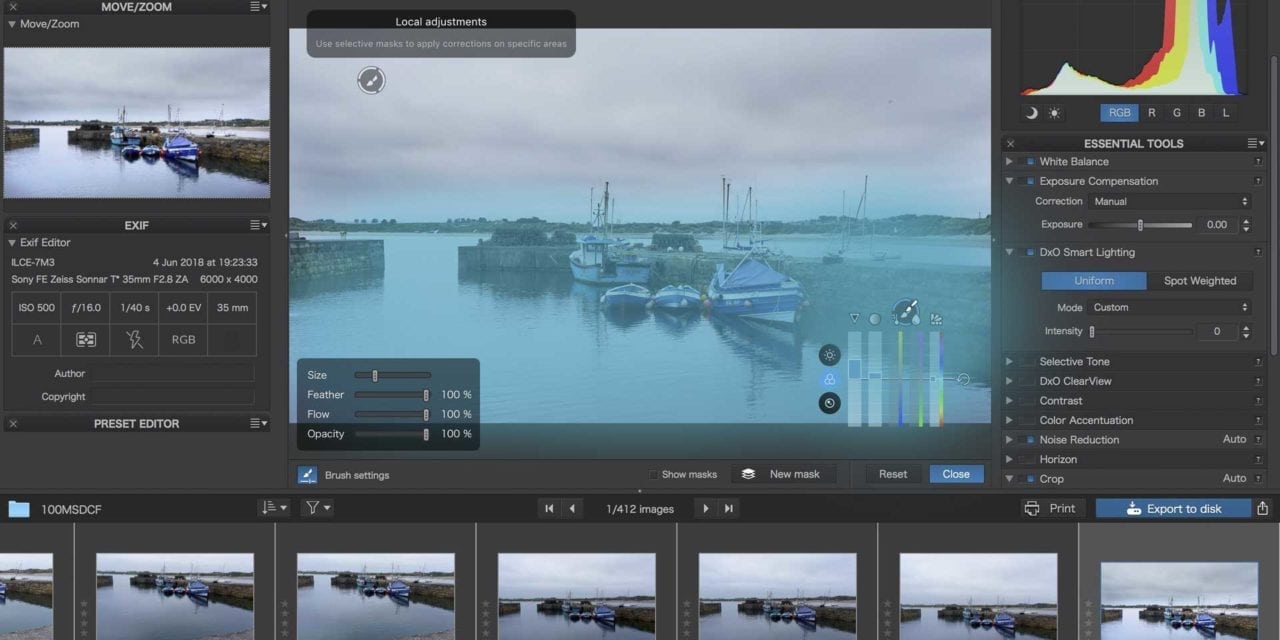Open the Correction Manual dropdown

tap(1170, 202)
